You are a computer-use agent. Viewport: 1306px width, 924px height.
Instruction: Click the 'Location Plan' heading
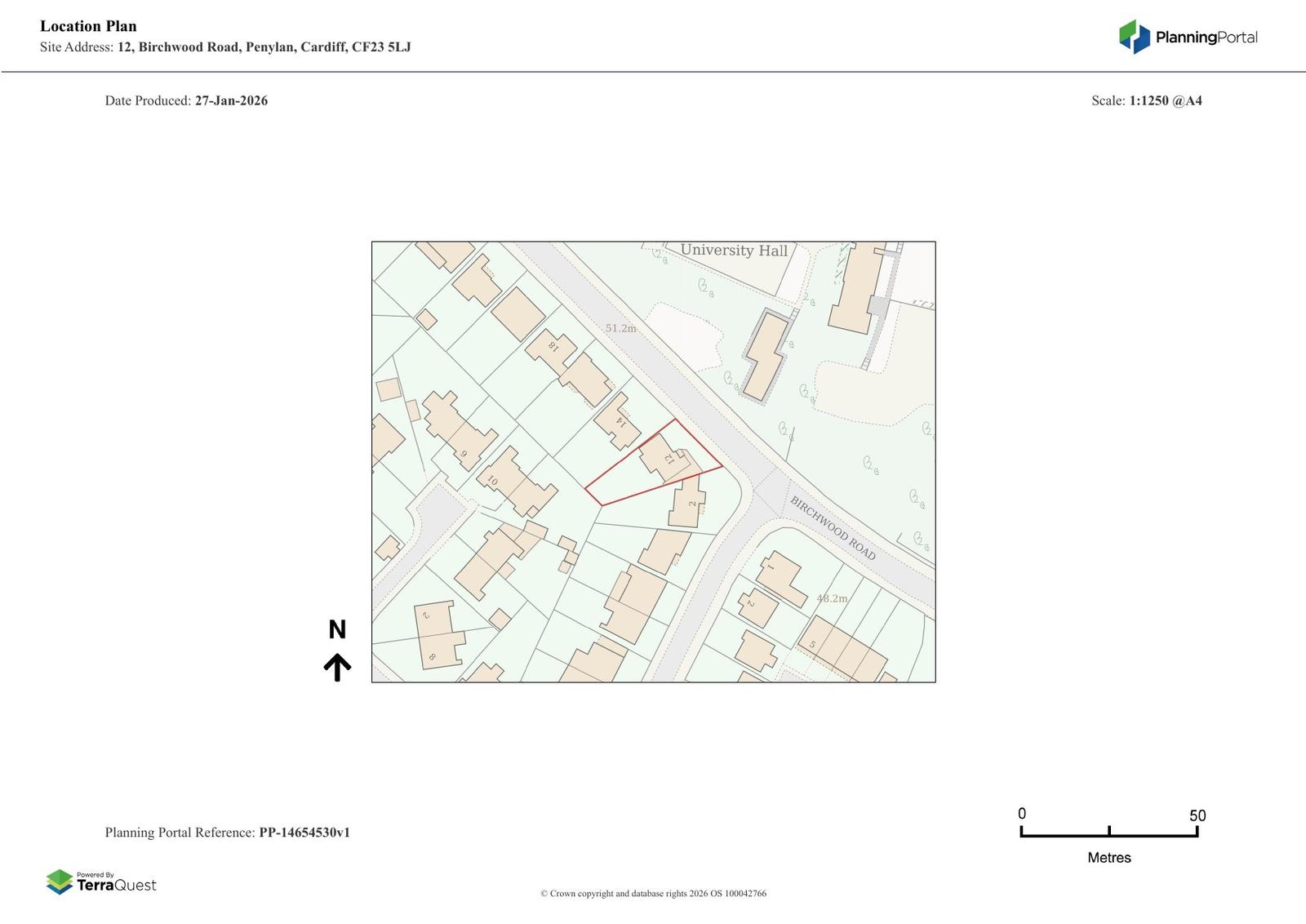tap(88, 26)
